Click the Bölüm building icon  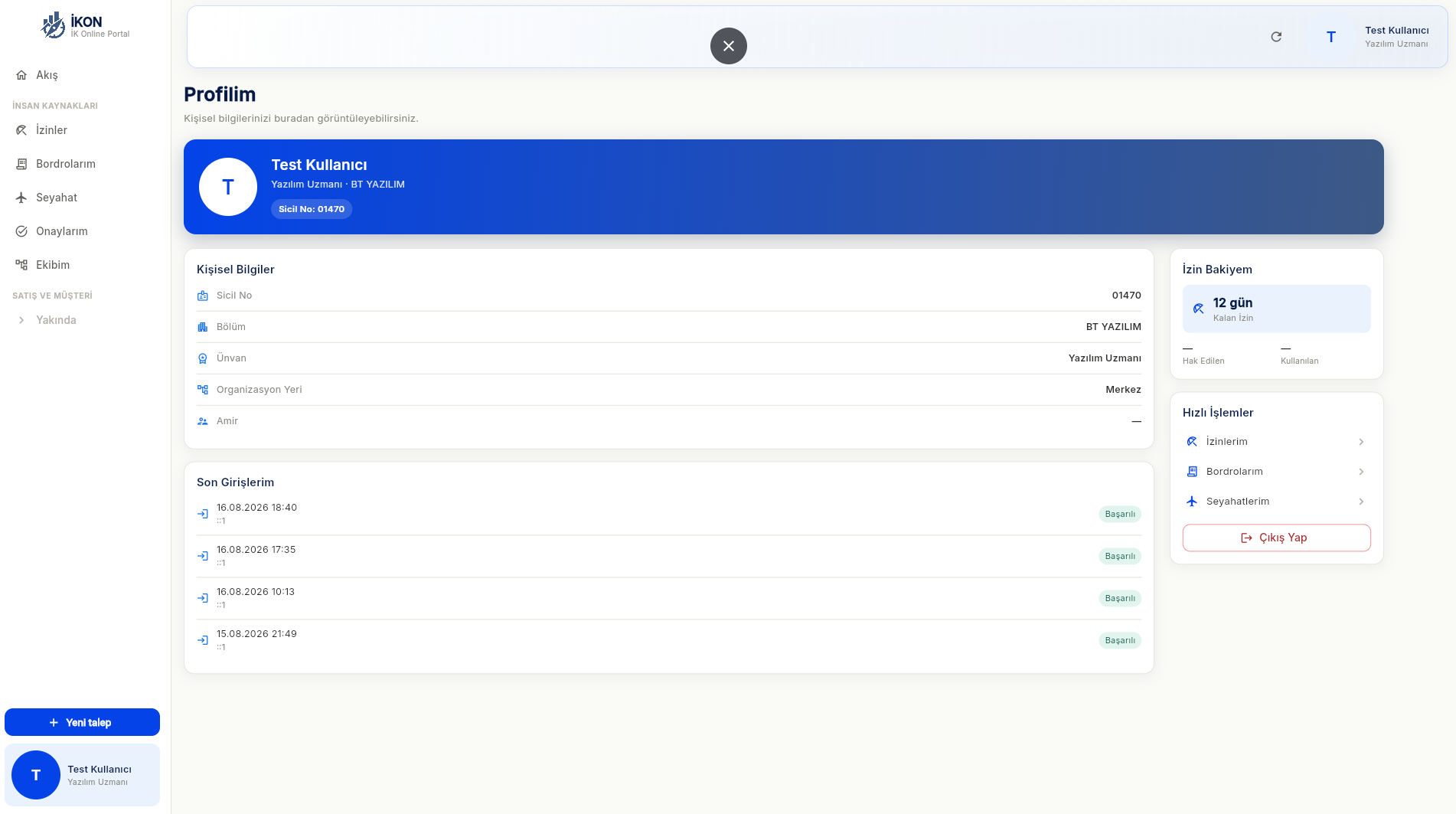click(203, 327)
